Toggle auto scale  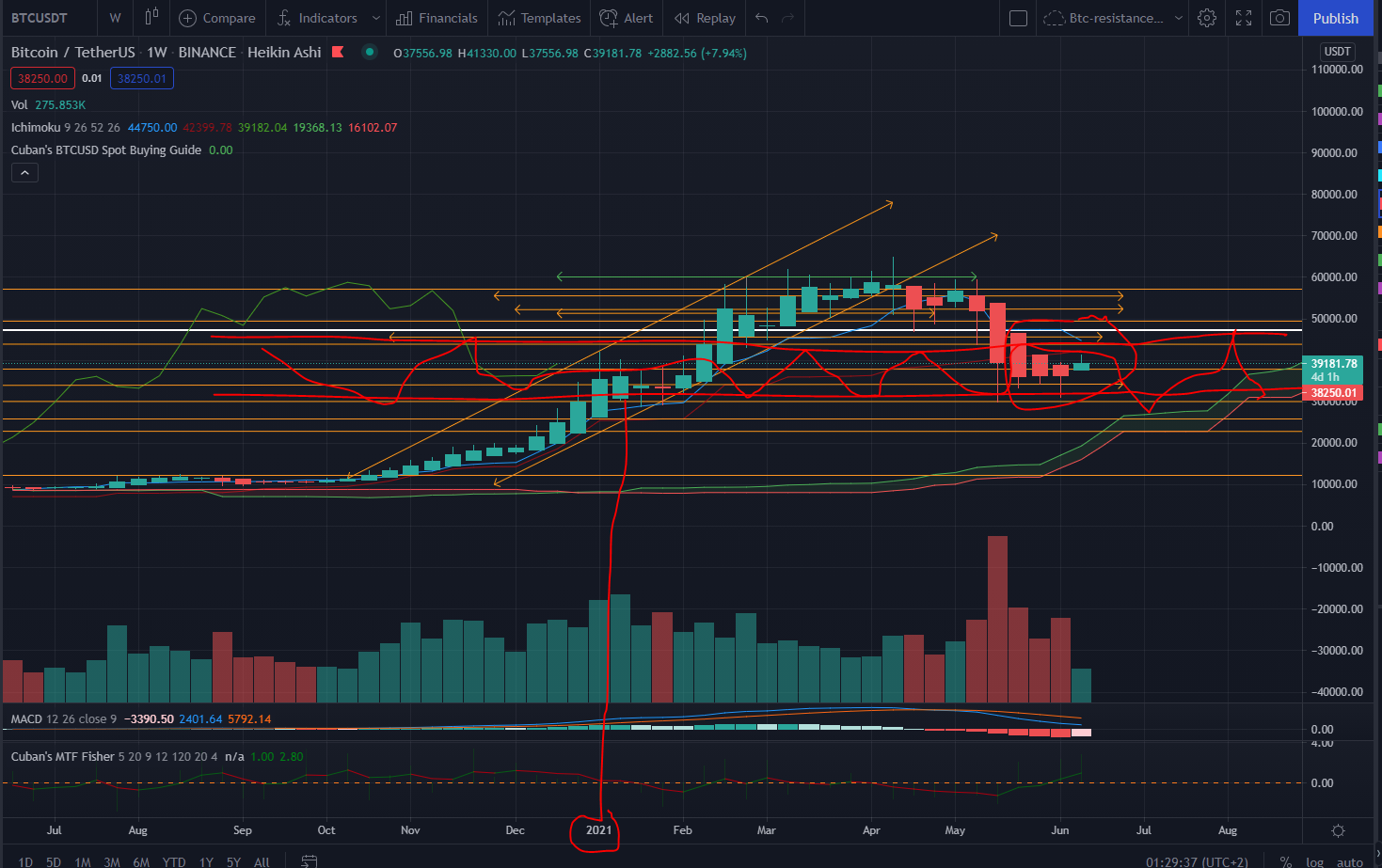tap(1350, 861)
